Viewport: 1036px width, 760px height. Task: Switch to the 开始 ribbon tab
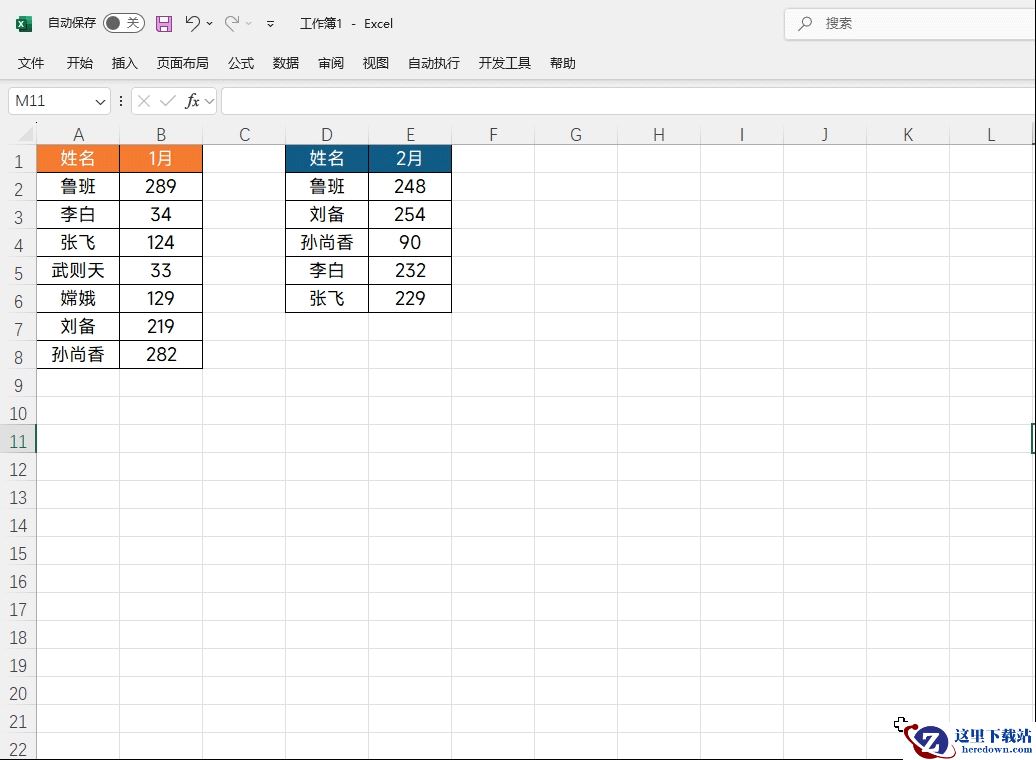pyautogui.click(x=79, y=63)
